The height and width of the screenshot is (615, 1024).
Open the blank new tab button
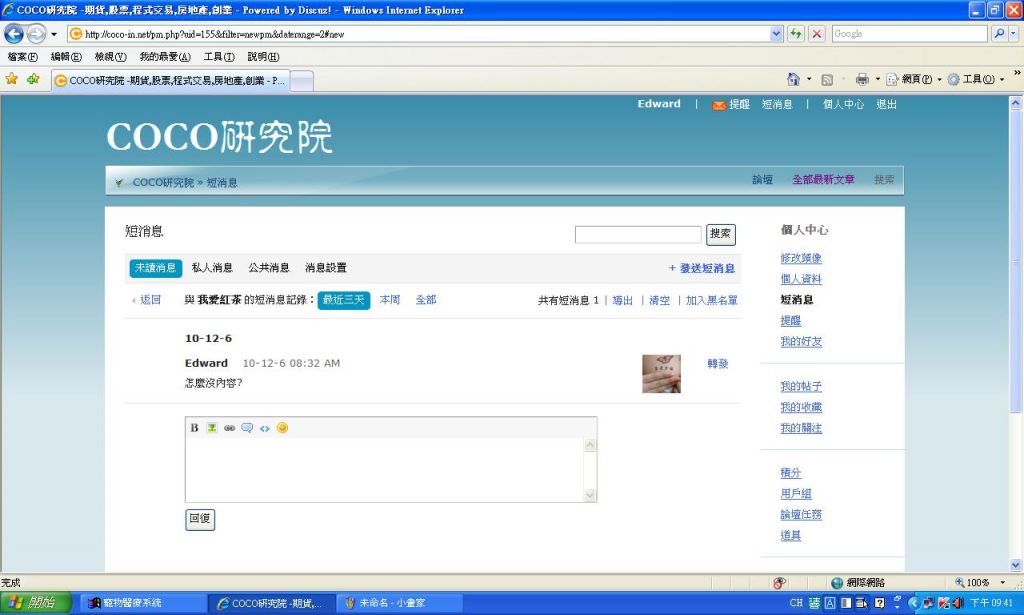click(301, 80)
